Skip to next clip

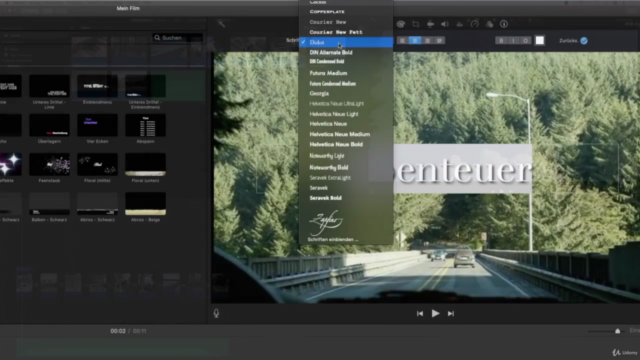coord(451,313)
